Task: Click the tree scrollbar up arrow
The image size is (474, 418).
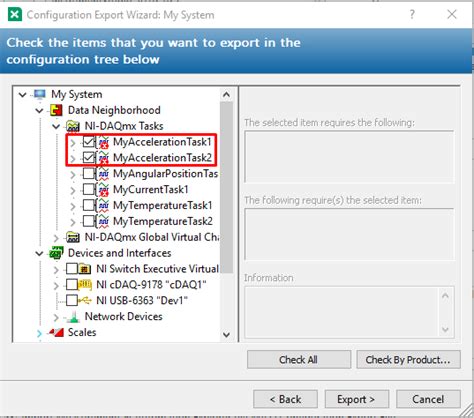Action: pyautogui.click(x=226, y=95)
